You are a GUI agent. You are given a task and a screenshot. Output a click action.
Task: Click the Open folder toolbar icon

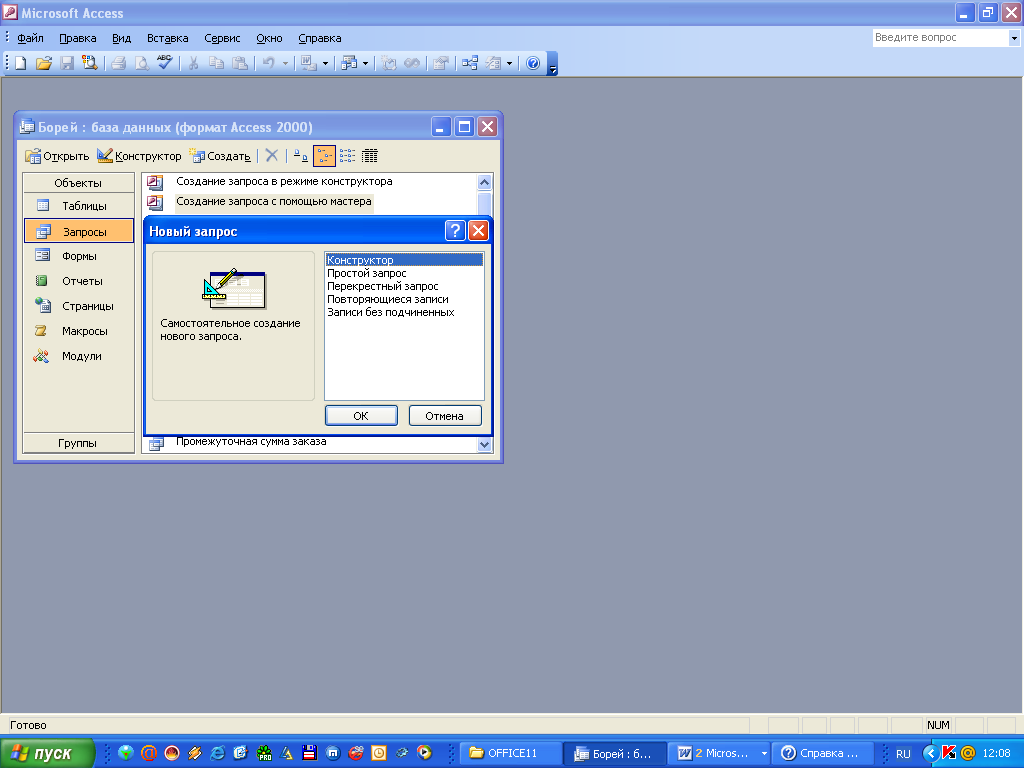[44, 63]
